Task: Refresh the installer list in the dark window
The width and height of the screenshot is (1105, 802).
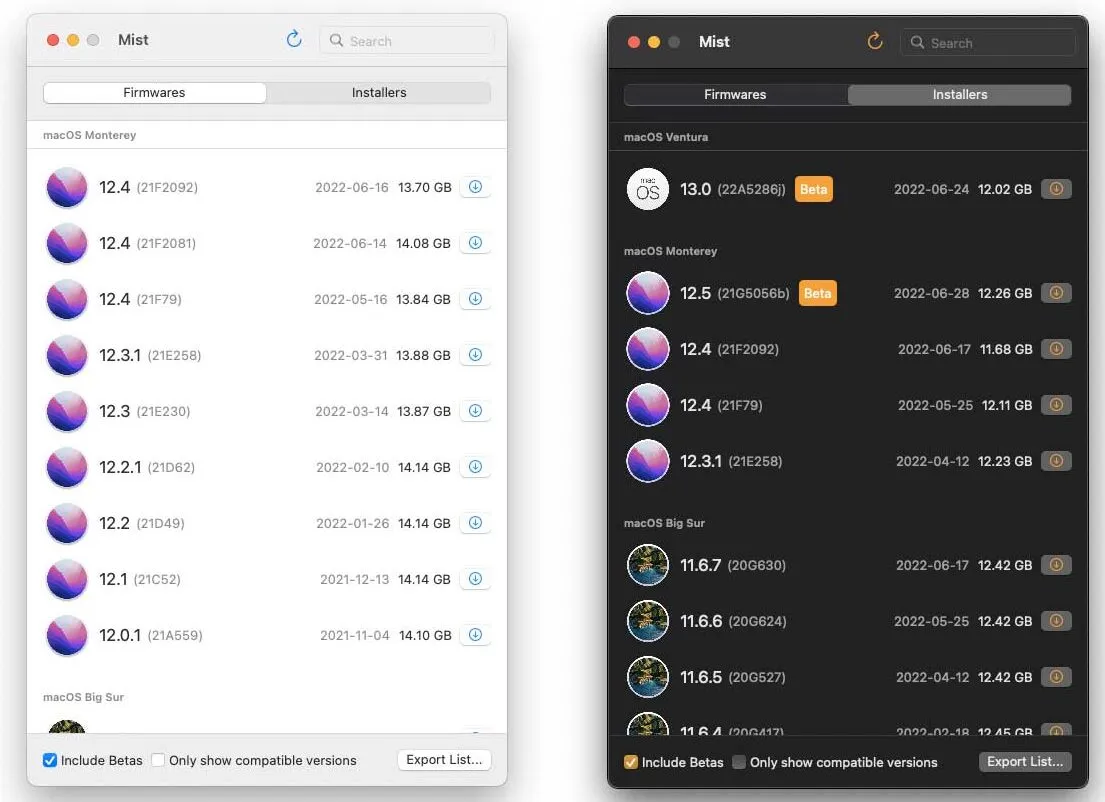Action: (x=875, y=42)
